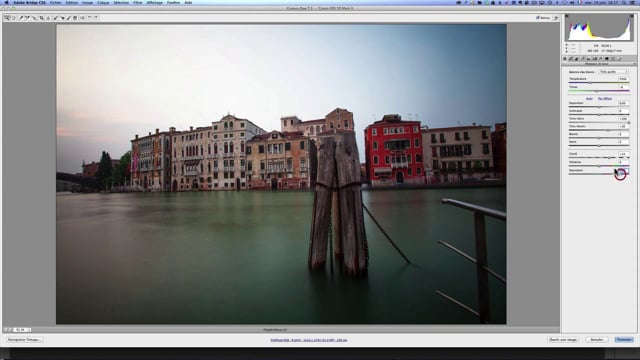Open the Split Toning panel tab

coord(589,59)
